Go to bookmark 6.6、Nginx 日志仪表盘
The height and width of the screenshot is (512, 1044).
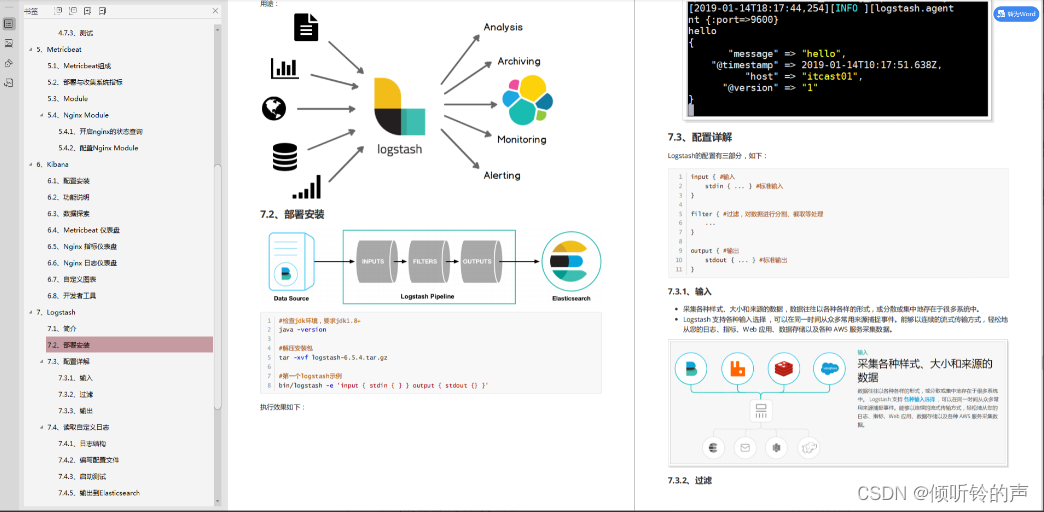pyautogui.click(x=82, y=263)
